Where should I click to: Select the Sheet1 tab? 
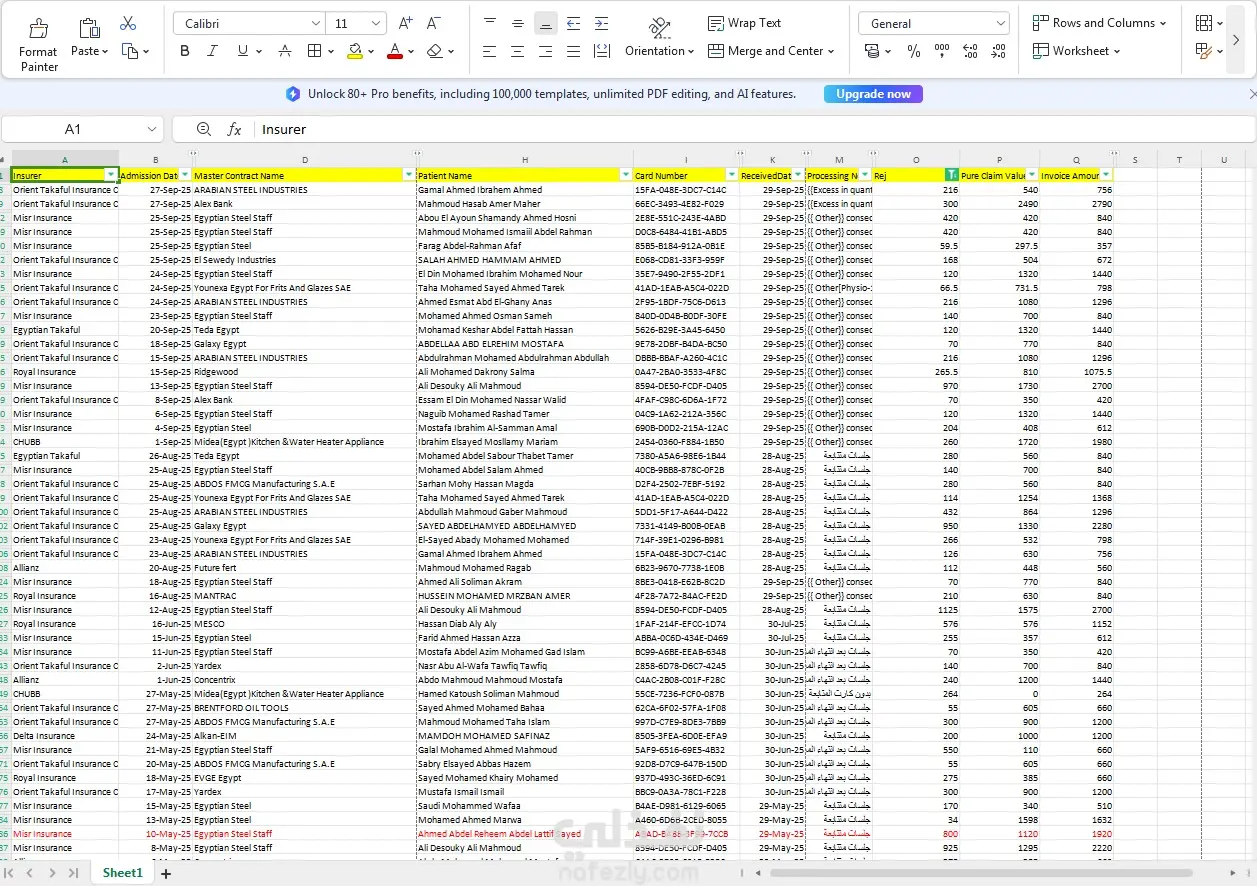tap(122, 873)
